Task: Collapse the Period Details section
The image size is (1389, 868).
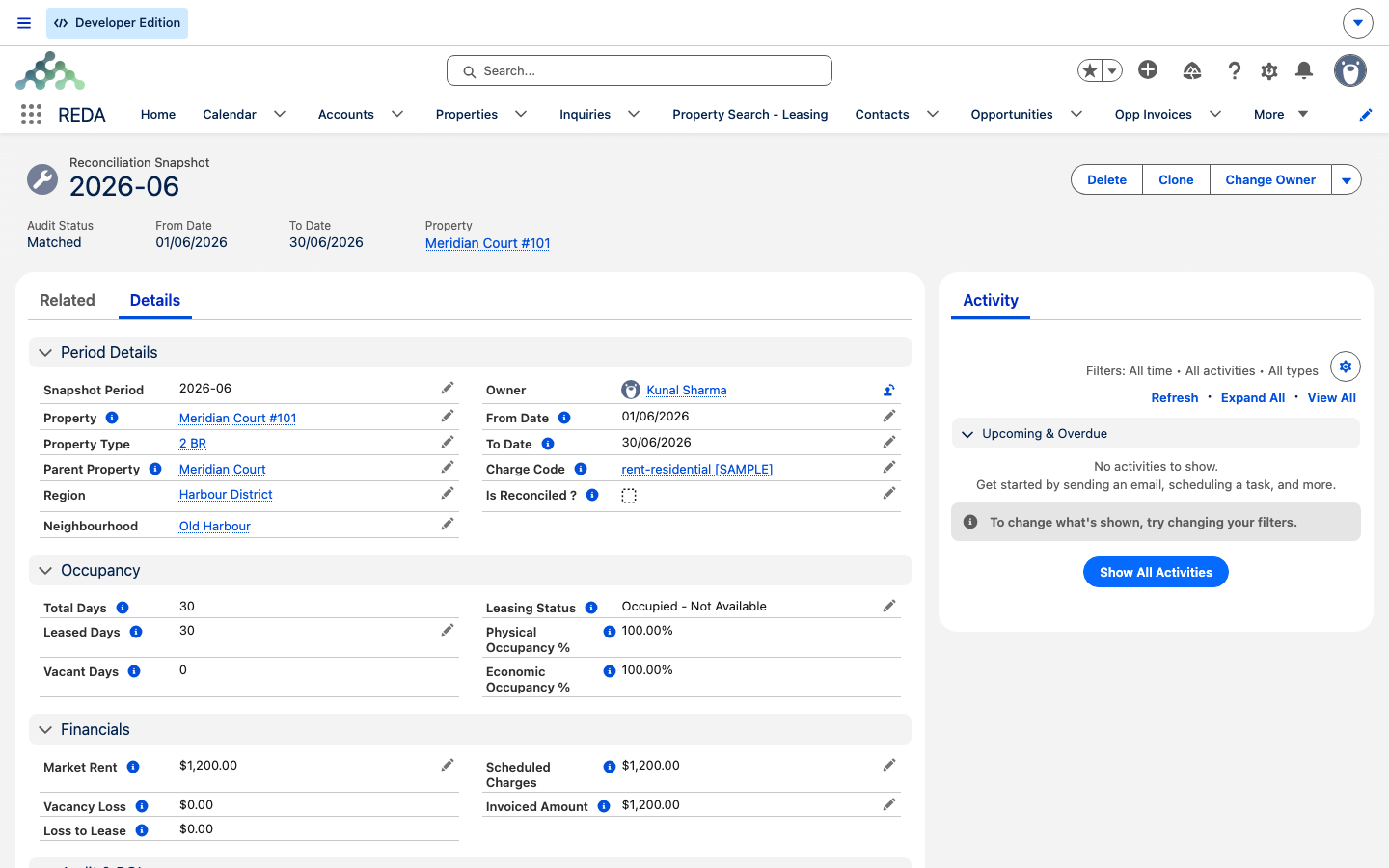Action: (x=45, y=353)
